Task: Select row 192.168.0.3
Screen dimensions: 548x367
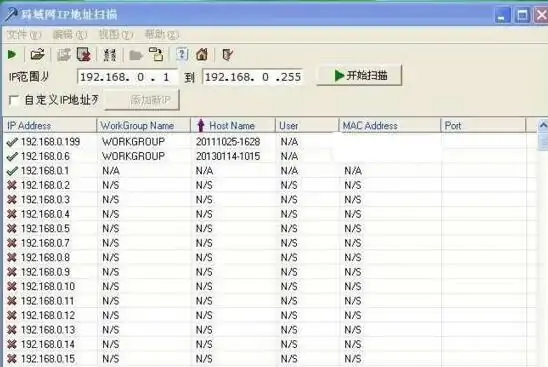Action: click(x=270, y=200)
